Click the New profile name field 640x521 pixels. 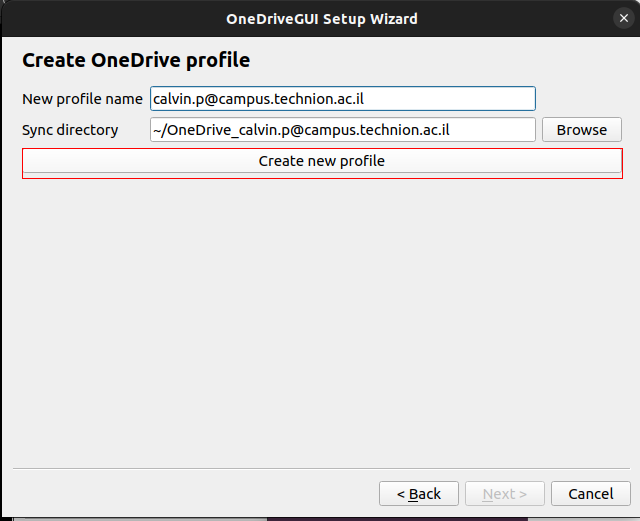click(342, 98)
